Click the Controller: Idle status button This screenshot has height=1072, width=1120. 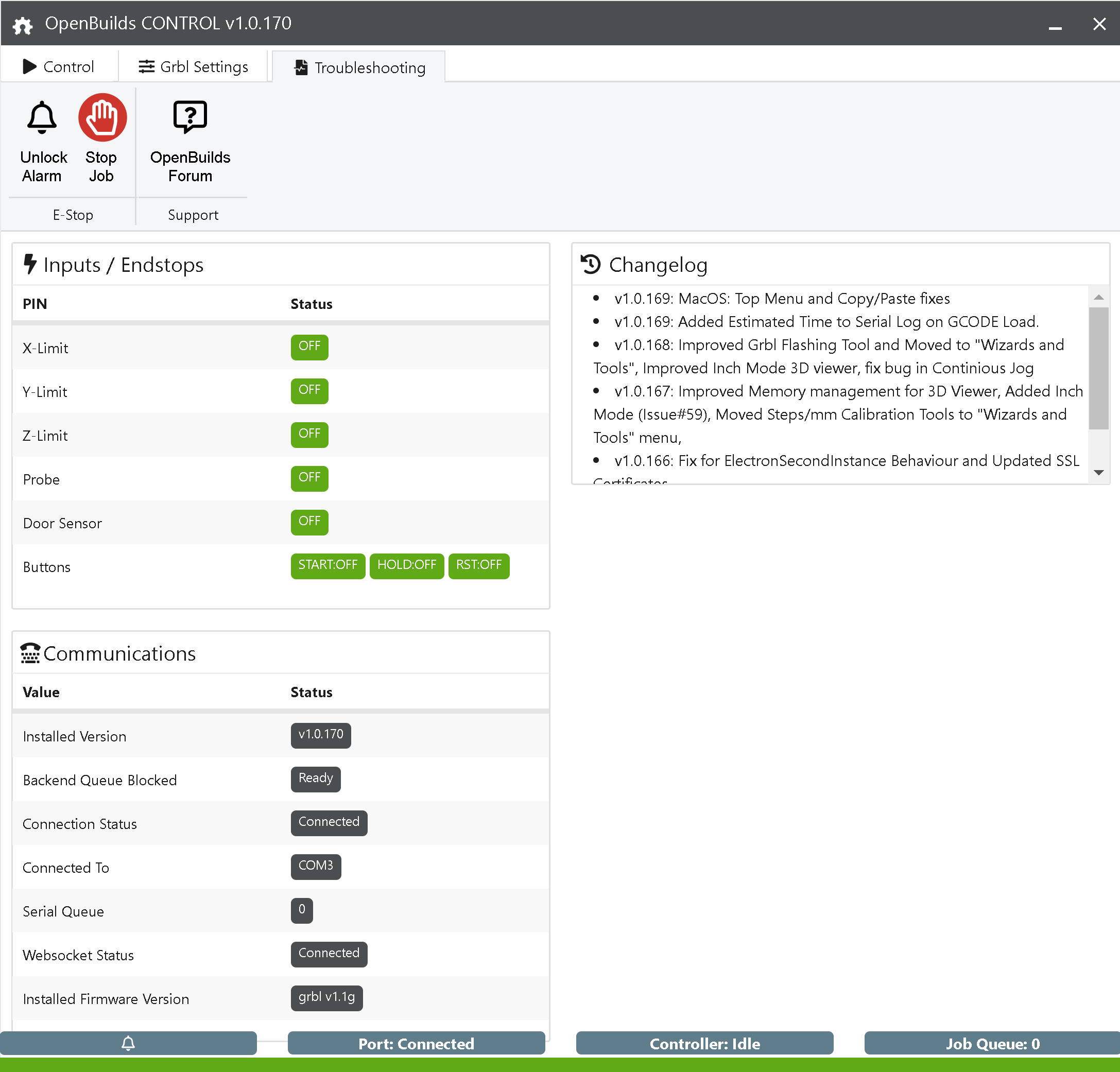[x=704, y=1043]
